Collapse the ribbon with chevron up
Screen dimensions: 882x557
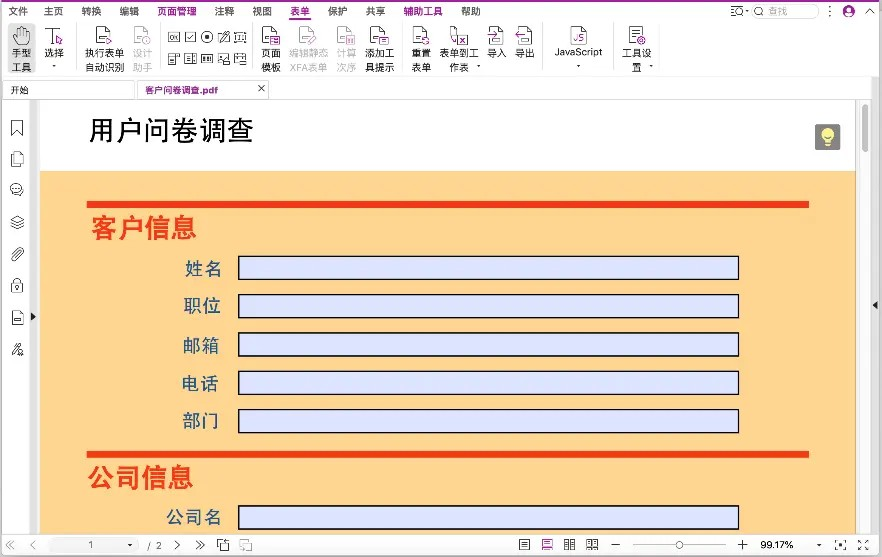coord(870,11)
